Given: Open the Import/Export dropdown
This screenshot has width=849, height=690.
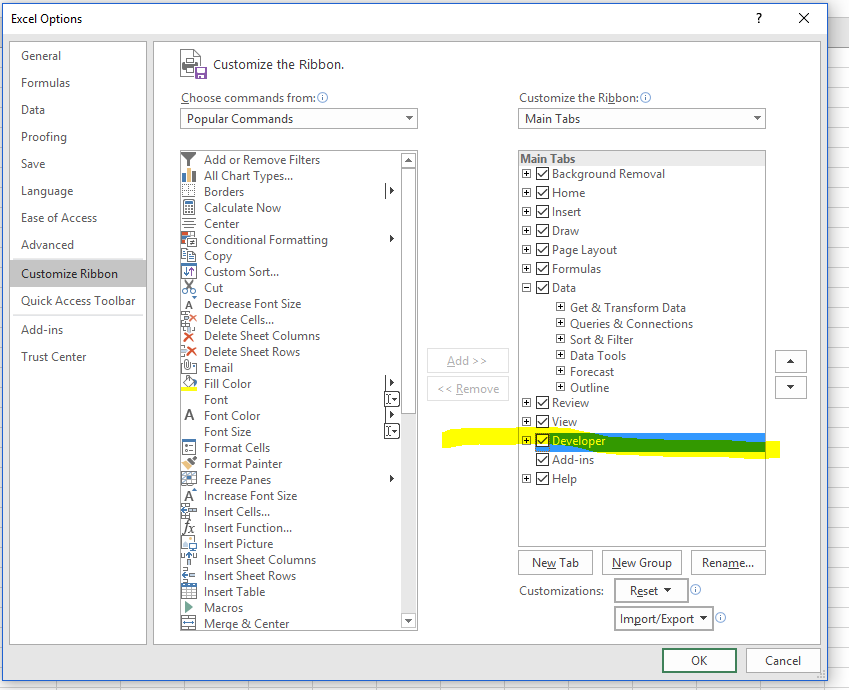Looking at the screenshot, I should click(x=663, y=619).
